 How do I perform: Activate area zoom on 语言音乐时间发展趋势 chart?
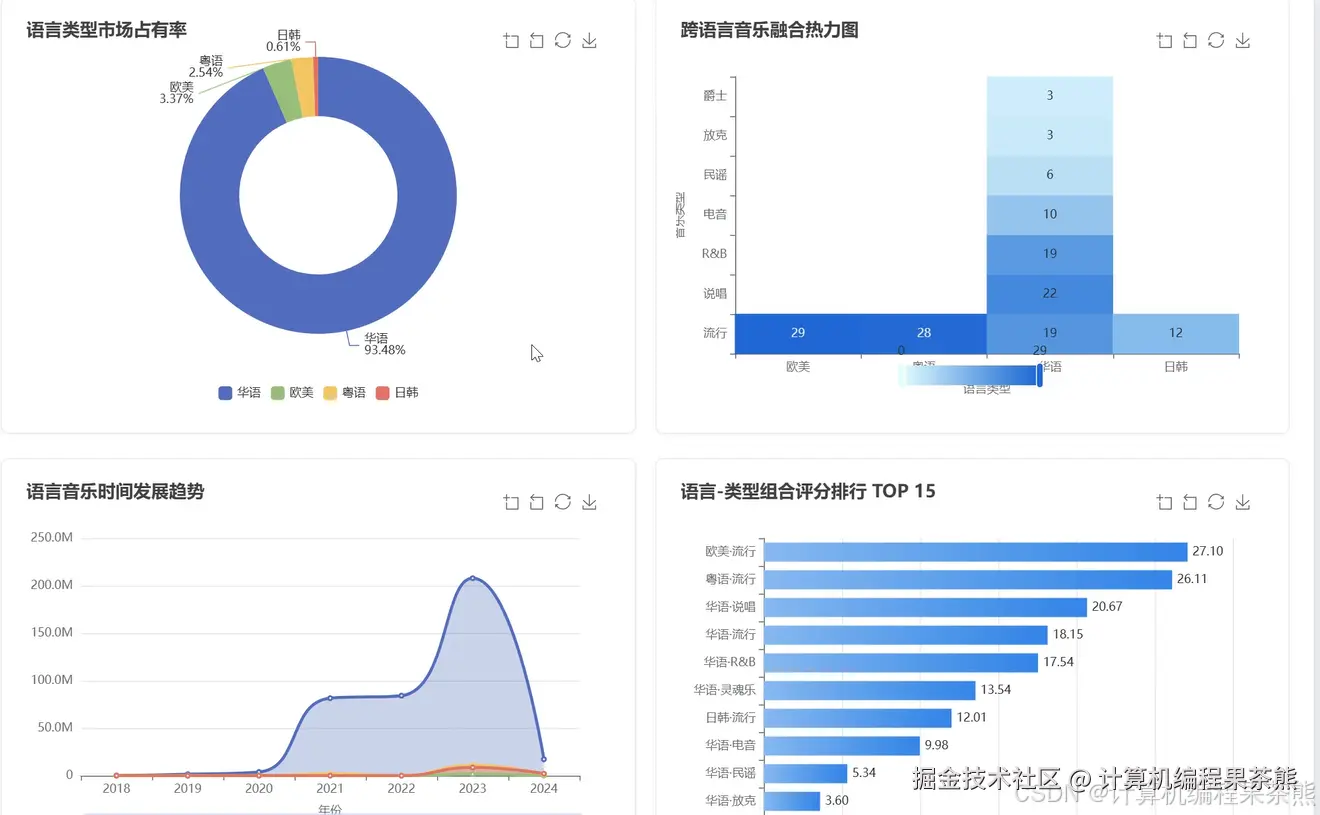pyautogui.click(x=511, y=501)
